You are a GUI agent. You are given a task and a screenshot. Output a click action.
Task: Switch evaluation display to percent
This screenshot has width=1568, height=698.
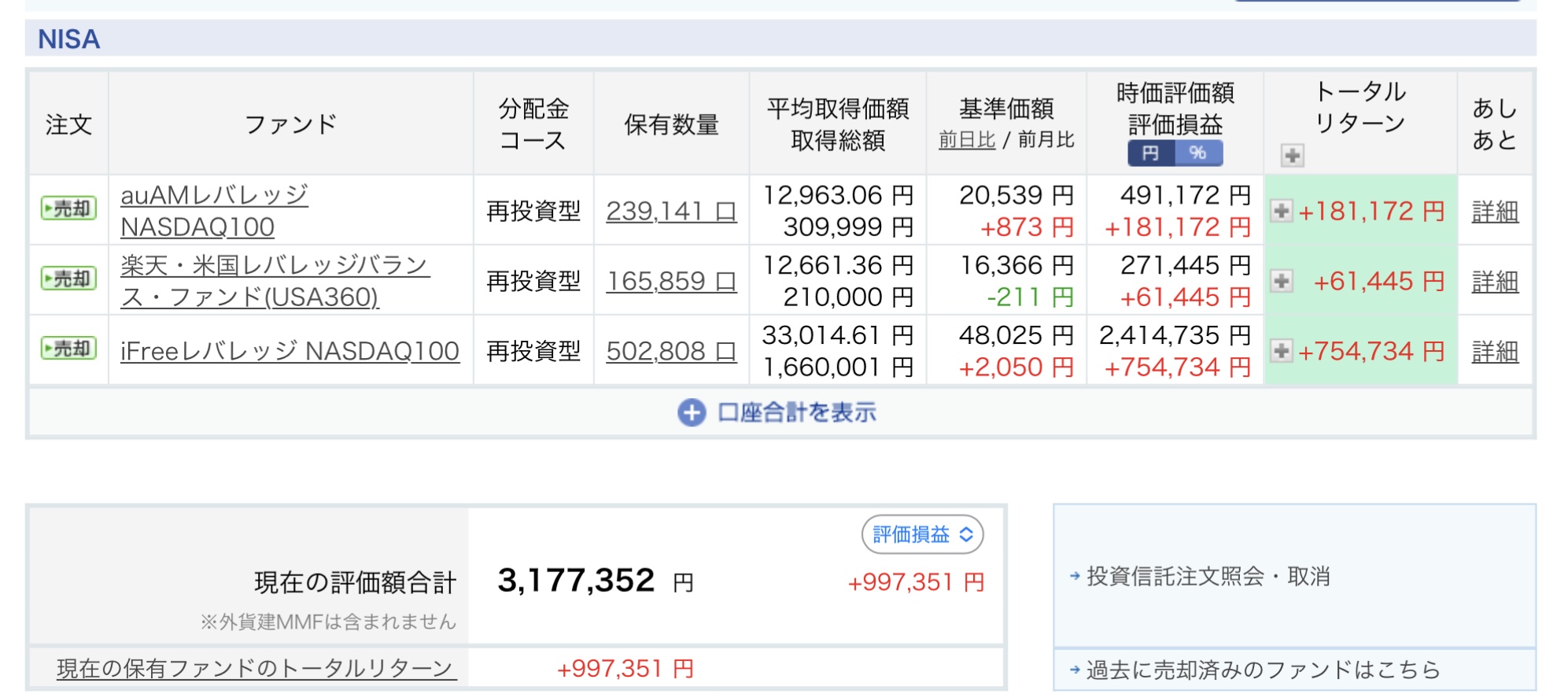pyautogui.click(x=1198, y=153)
